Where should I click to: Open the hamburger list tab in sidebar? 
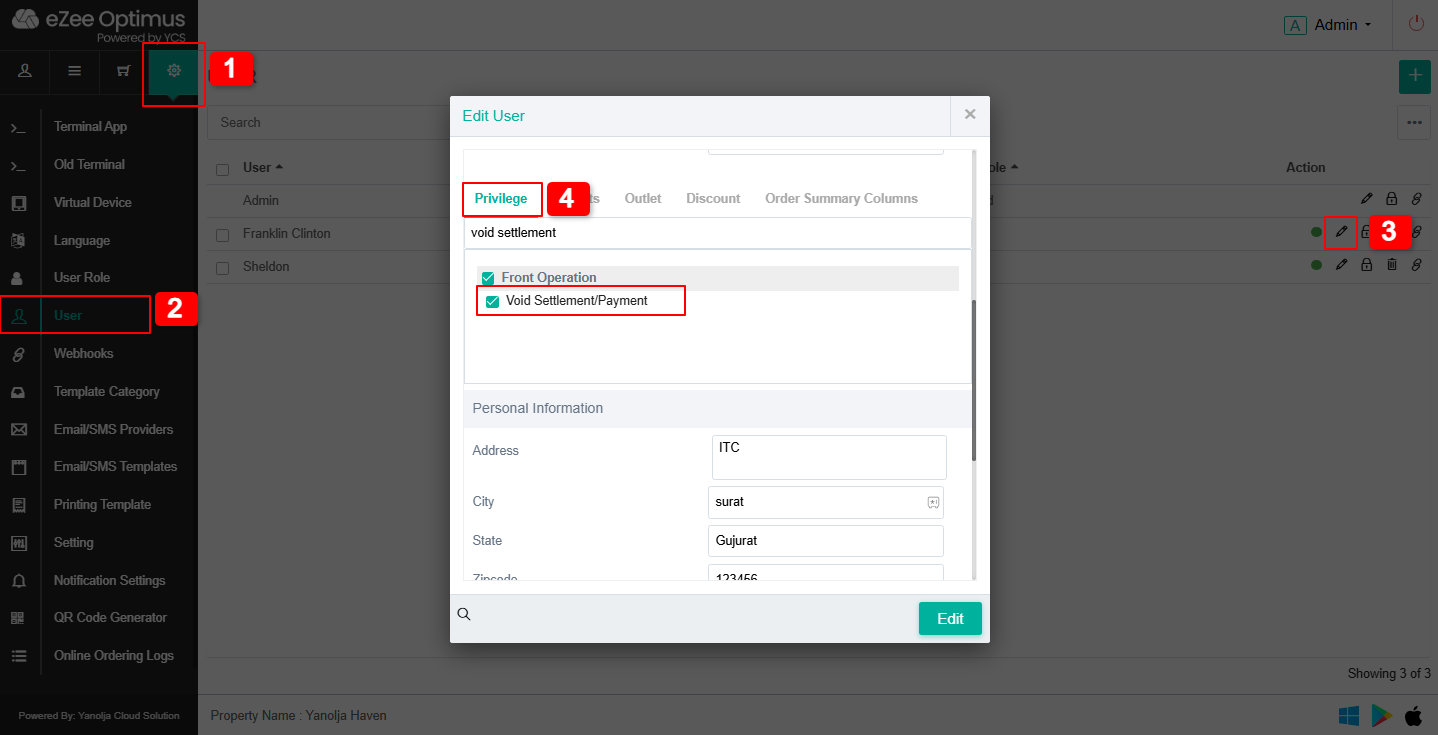[74, 71]
